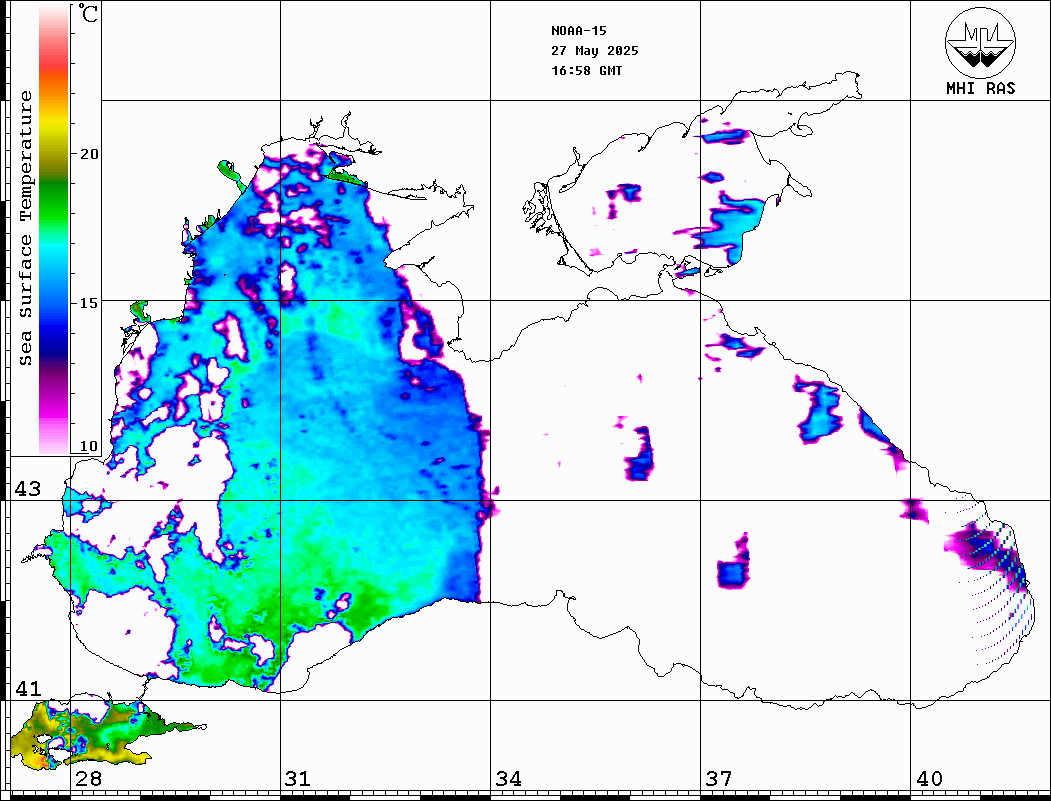Image resolution: width=1051 pixels, height=801 pixels.
Task: Click the longitude label 34
Action: [x=509, y=778]
